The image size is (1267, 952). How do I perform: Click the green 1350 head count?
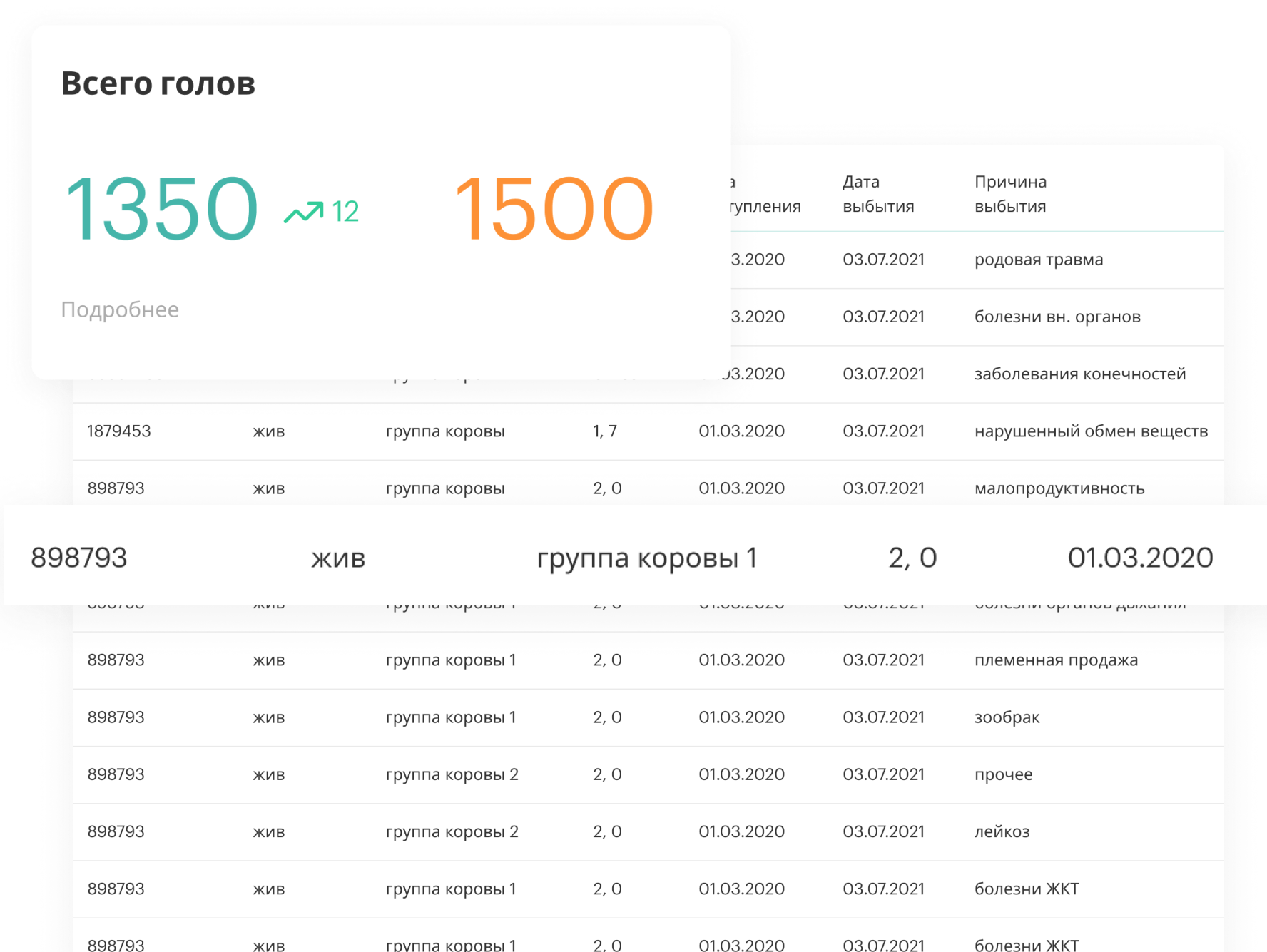coord(161,209)
